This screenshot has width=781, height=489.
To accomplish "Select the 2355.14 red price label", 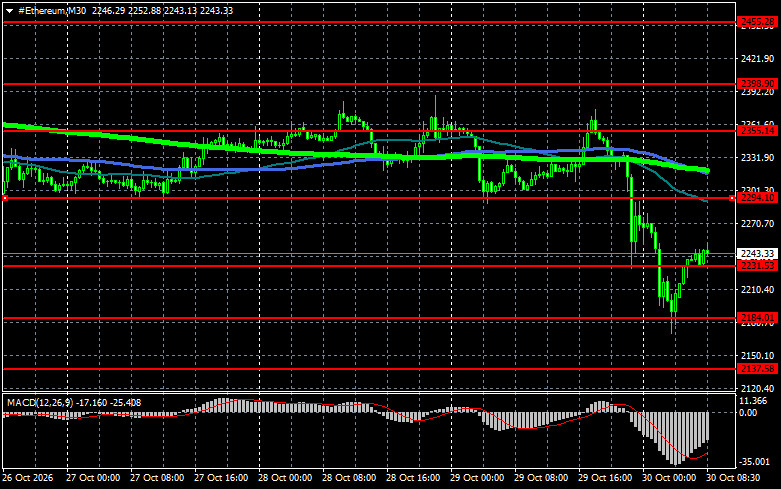I will pyautogui.click(x=757, y=131).
